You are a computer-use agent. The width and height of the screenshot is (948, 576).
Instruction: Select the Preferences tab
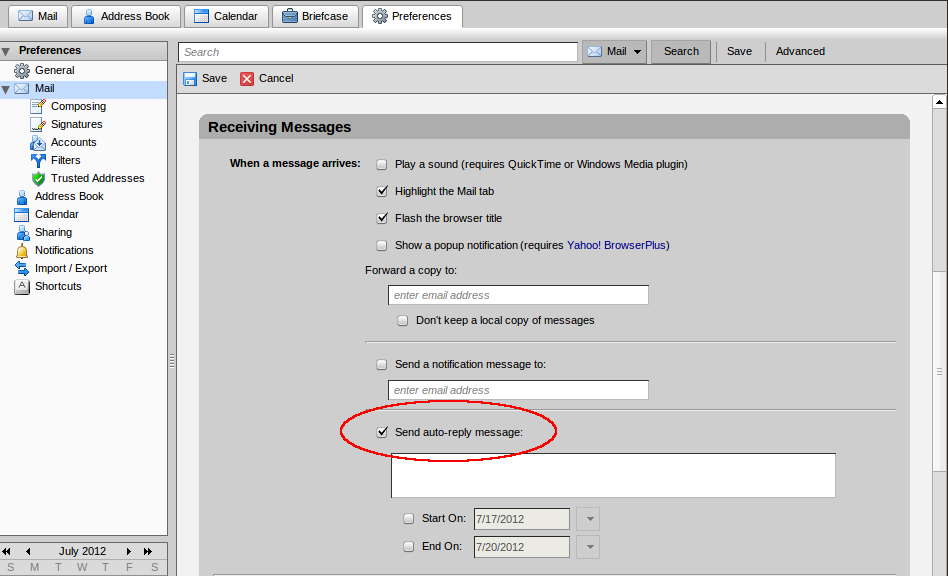click(412, 16)
